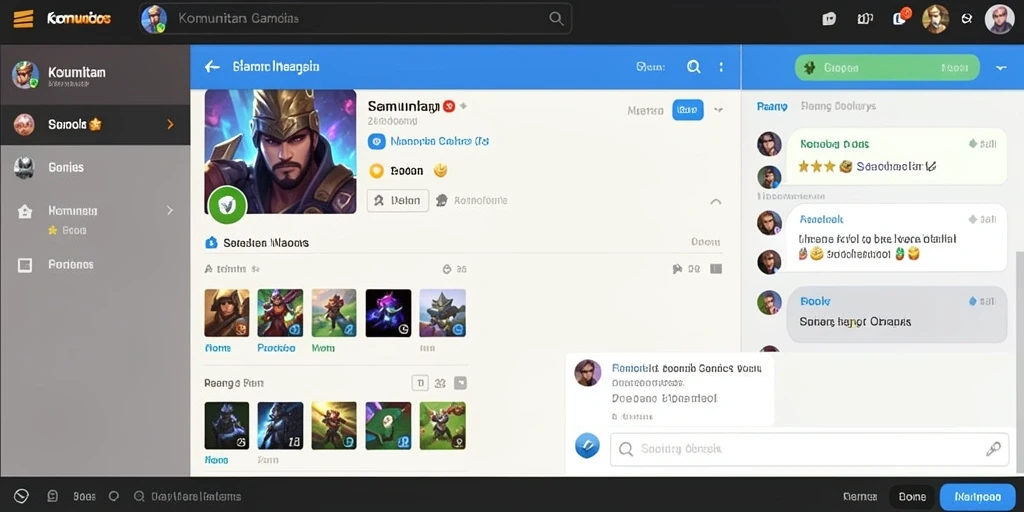1024x512 pixels.
Task: Click the attachment icon in message input
Action: point(993,449)
